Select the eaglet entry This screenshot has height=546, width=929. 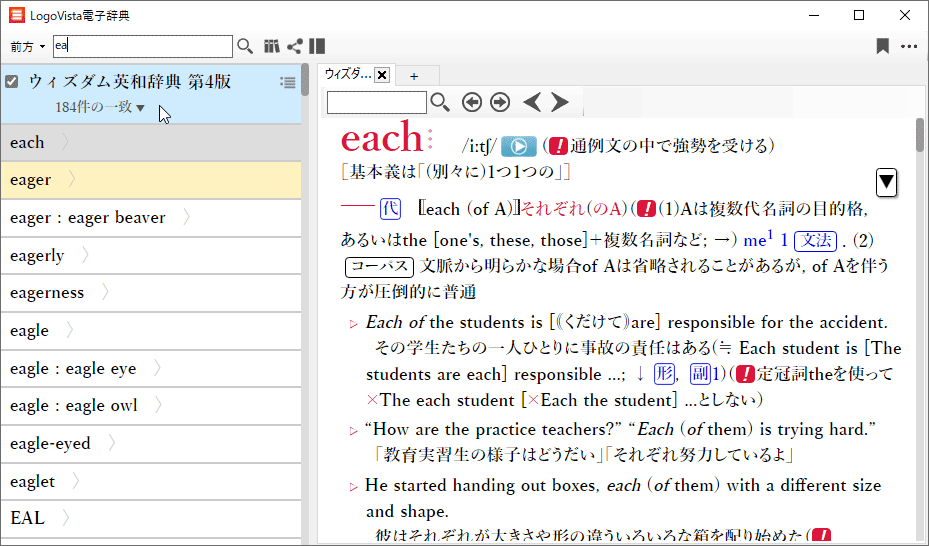click(x=150, y=481)
